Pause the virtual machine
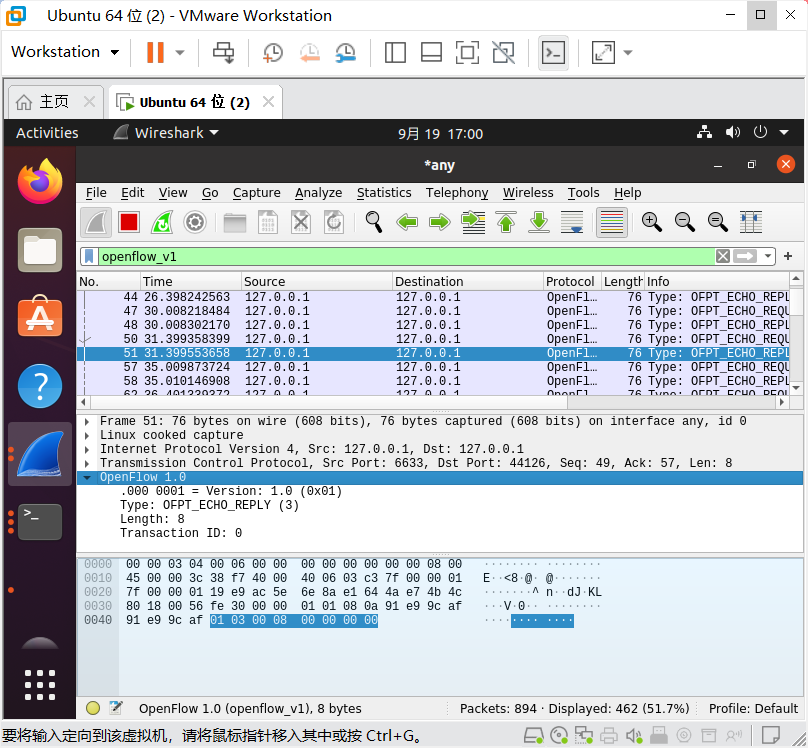This screenshot has width=808, height=748. coord(155,52)
